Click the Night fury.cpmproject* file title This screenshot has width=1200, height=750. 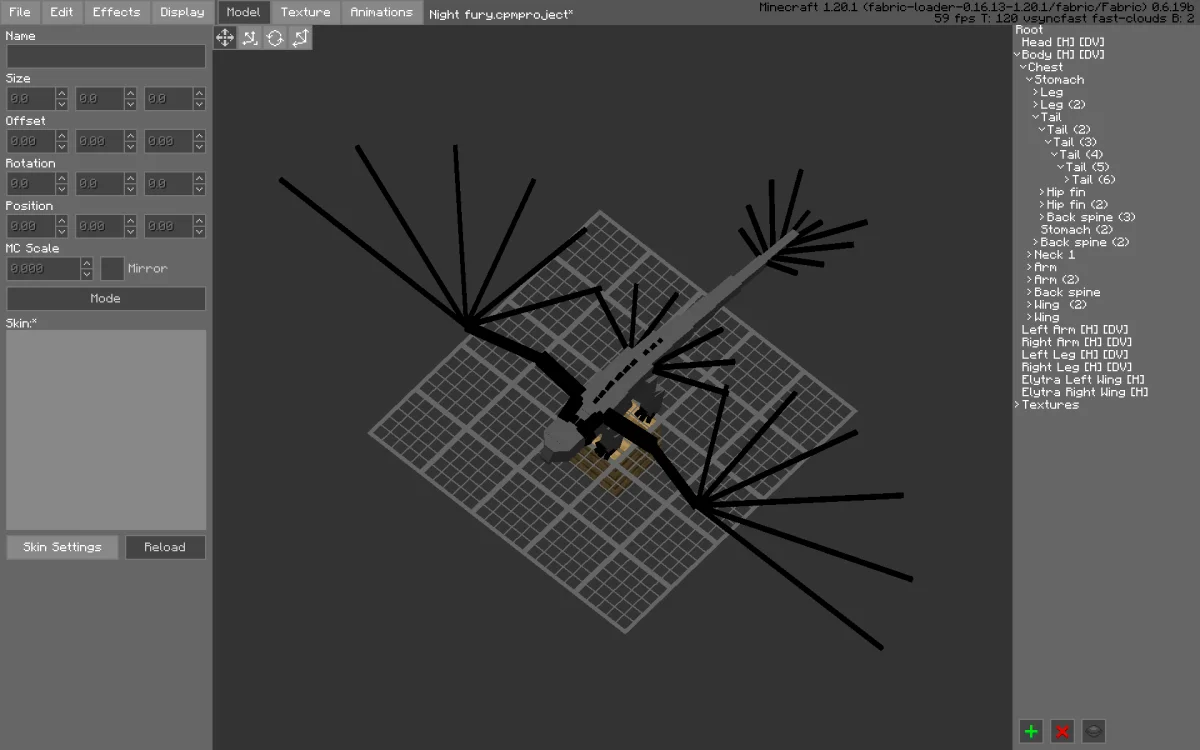501,14
